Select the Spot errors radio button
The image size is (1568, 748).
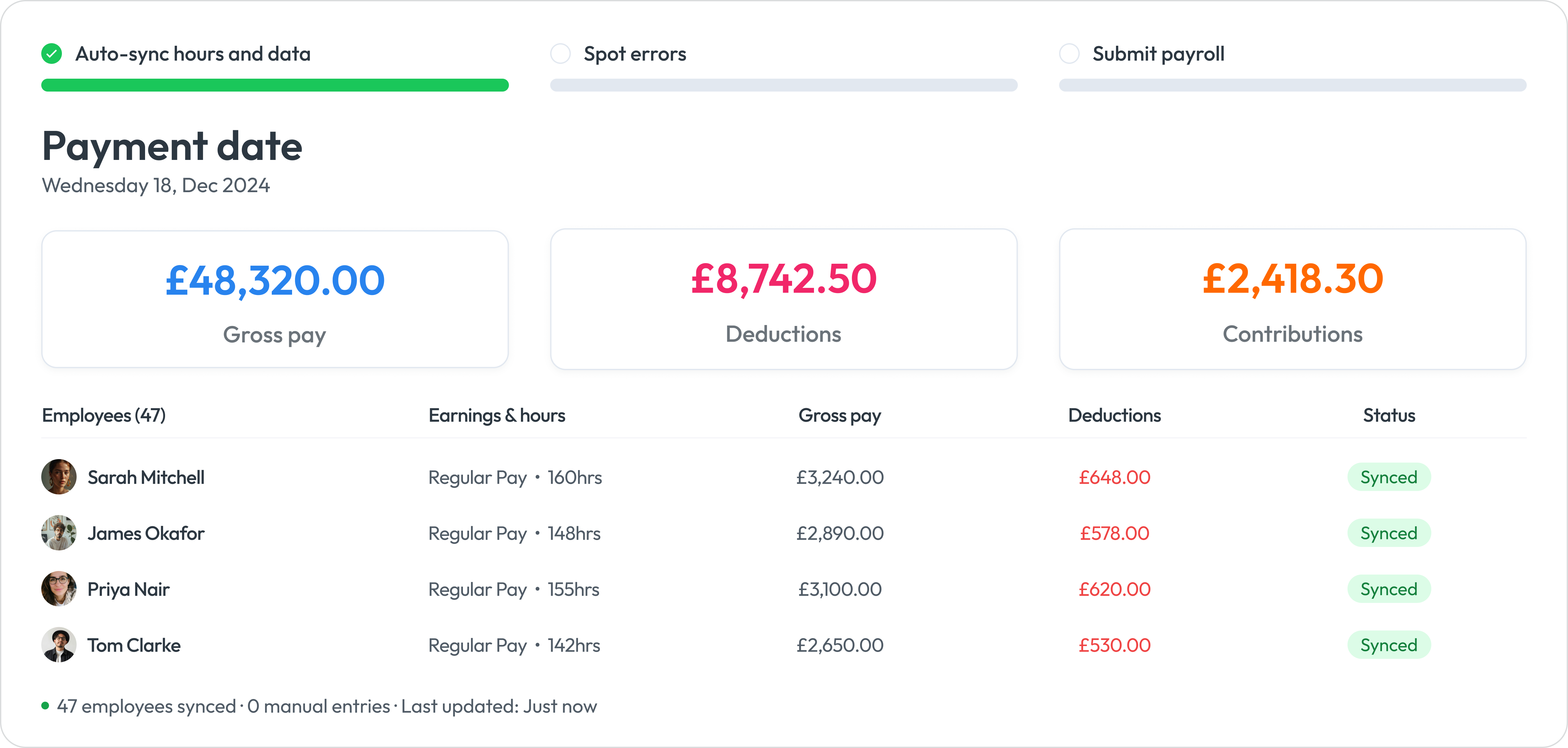coord(560,54)
